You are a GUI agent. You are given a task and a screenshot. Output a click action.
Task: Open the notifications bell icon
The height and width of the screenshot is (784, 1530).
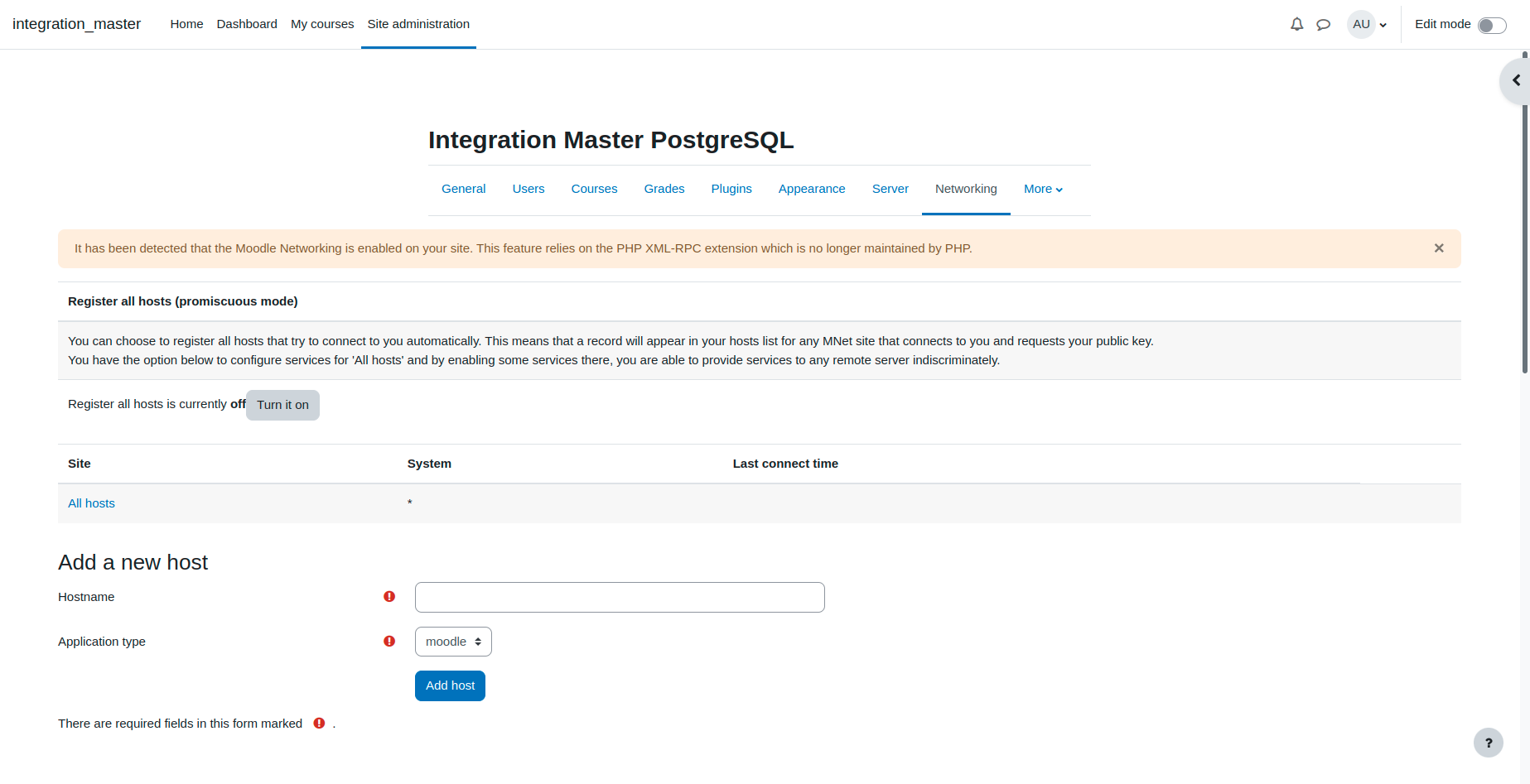[1296, 25]
